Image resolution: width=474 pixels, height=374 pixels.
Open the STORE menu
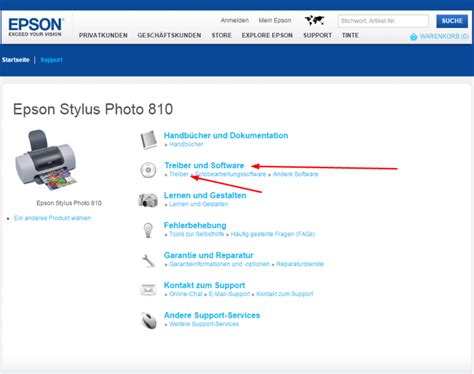click(x=221, y=35)
